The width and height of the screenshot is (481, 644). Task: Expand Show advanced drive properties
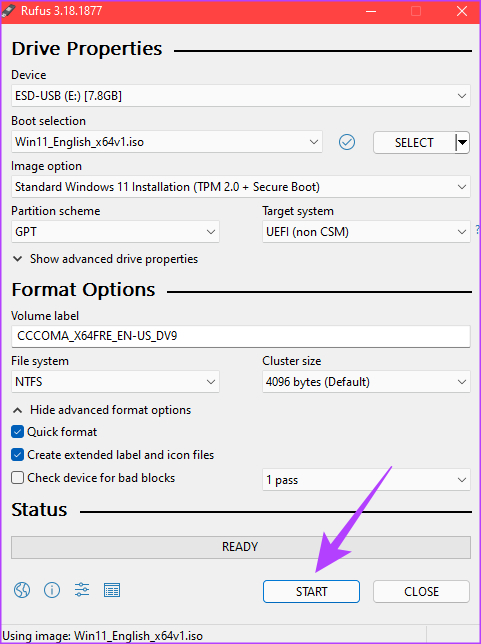point(106,259)
